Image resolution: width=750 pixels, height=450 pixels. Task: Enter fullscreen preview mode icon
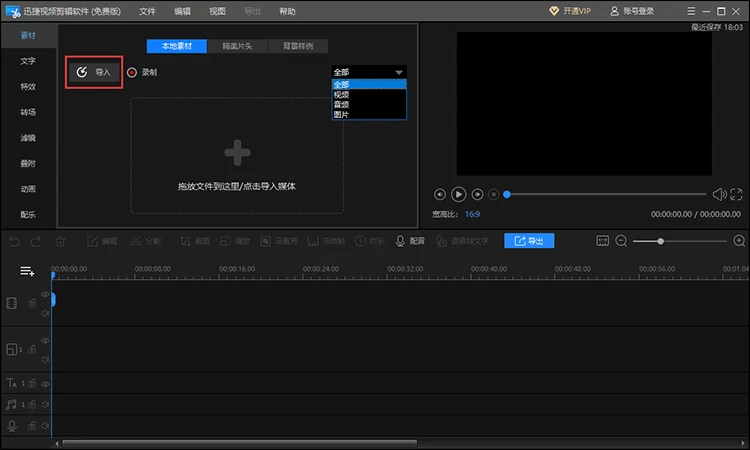click(737, 194)
